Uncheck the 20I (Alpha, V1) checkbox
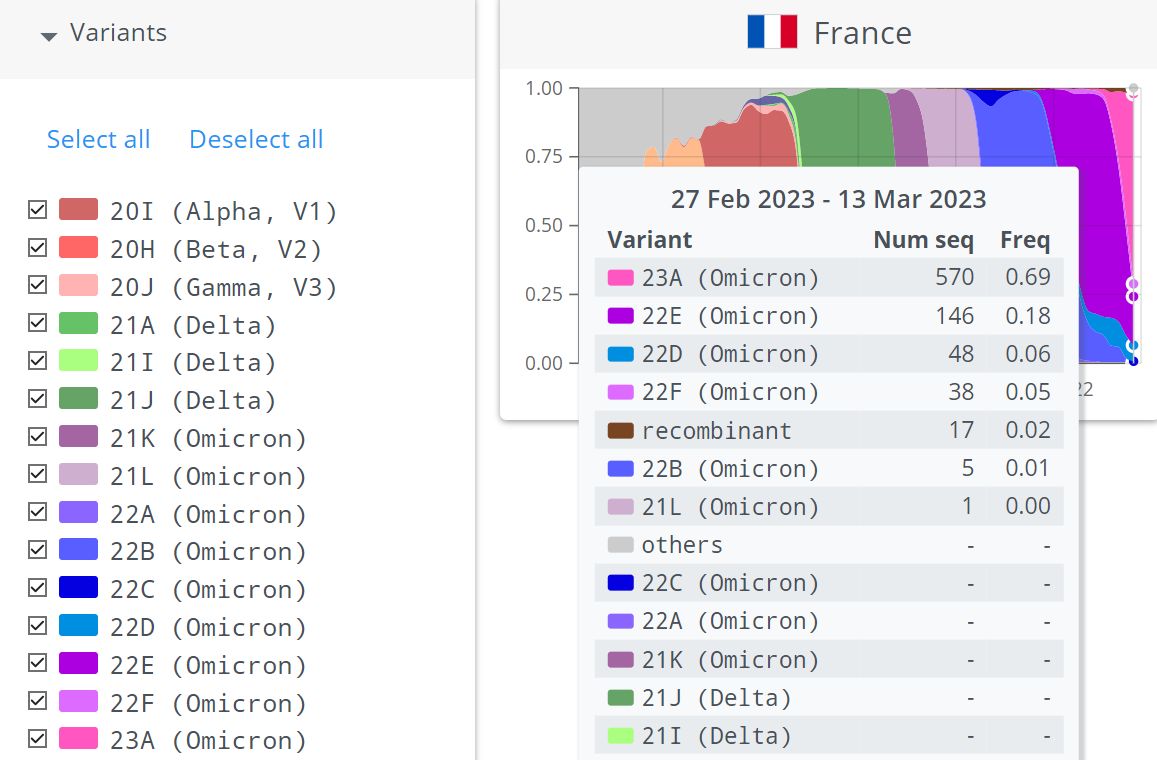Viewport: 1157px width, 760px height. 38,210
